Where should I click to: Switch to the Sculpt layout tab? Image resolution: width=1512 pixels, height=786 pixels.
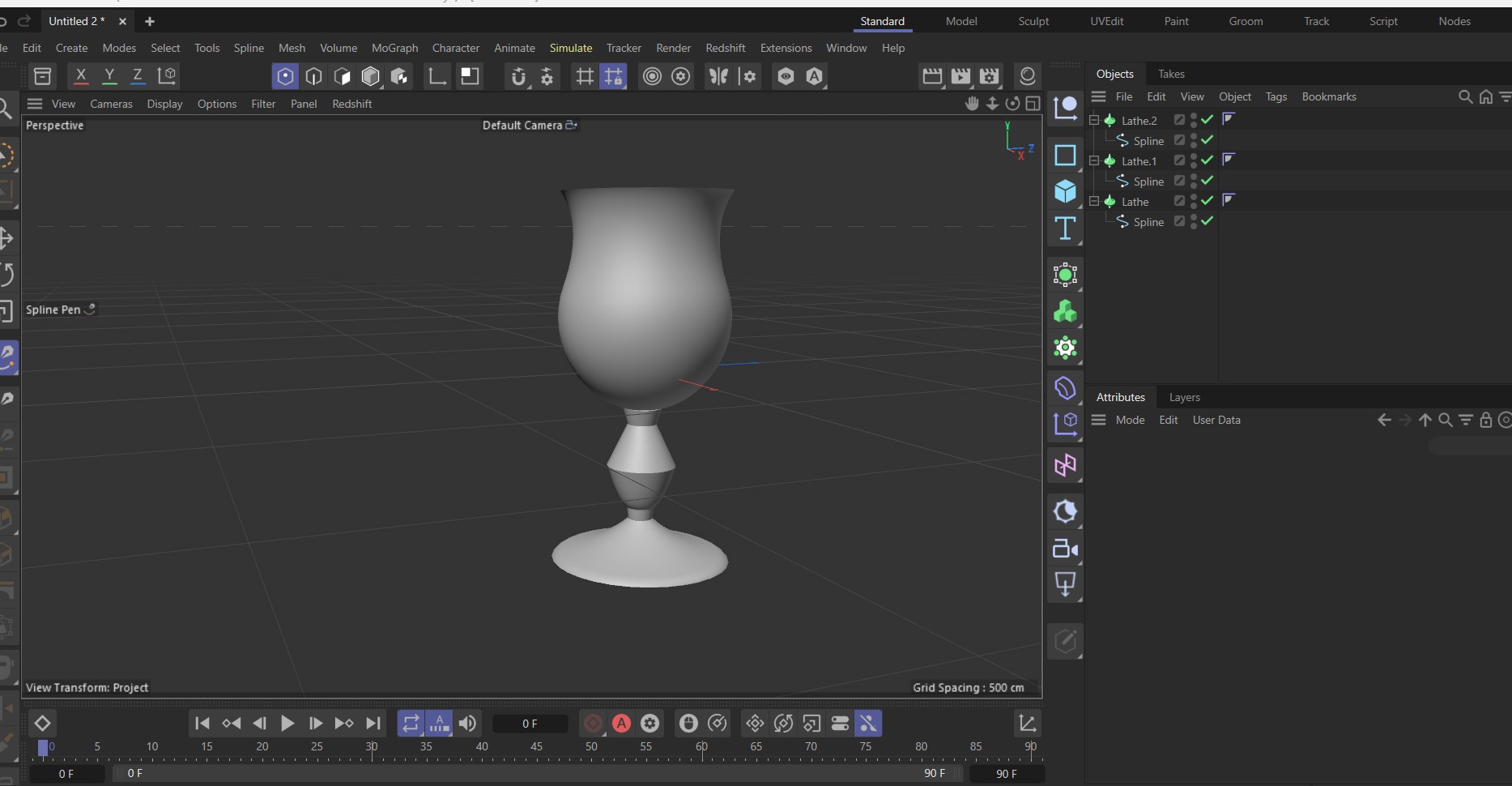click(x=1033, y=21)
